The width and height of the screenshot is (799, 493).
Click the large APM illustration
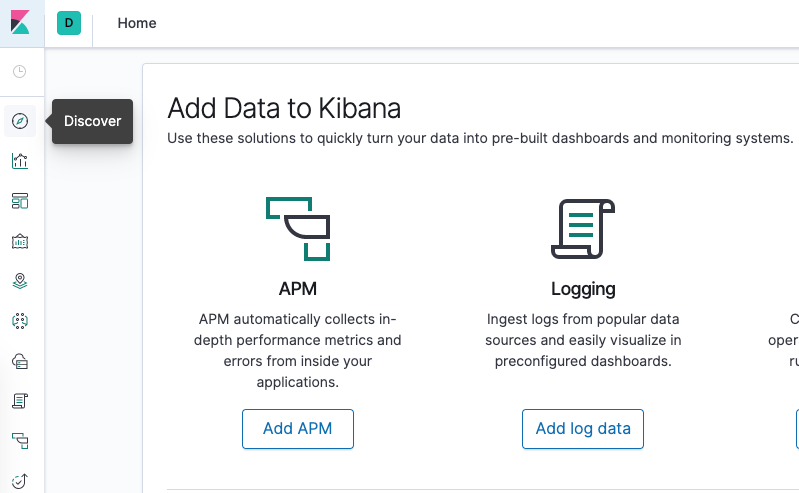[298, 229]
